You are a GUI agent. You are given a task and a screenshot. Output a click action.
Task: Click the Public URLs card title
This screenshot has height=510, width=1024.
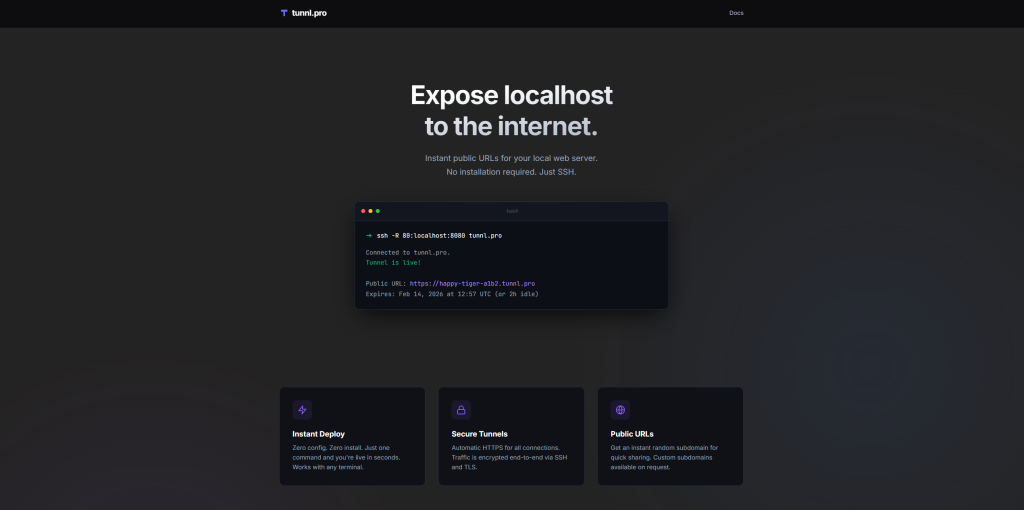pyautogui.click(x=632, y=434)
